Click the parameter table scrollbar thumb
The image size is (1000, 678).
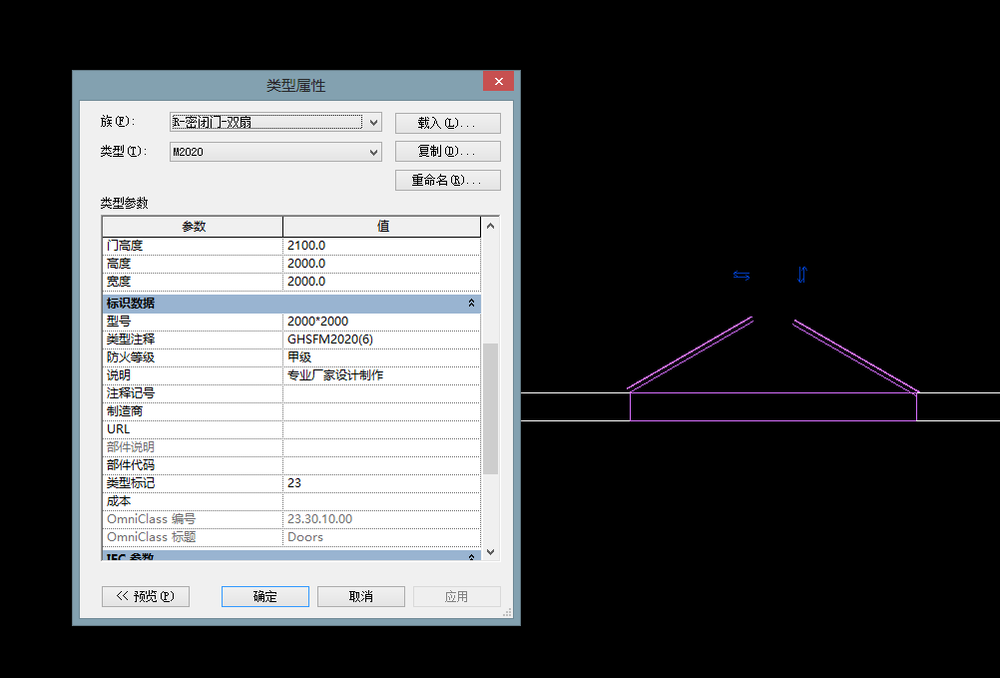490,408
